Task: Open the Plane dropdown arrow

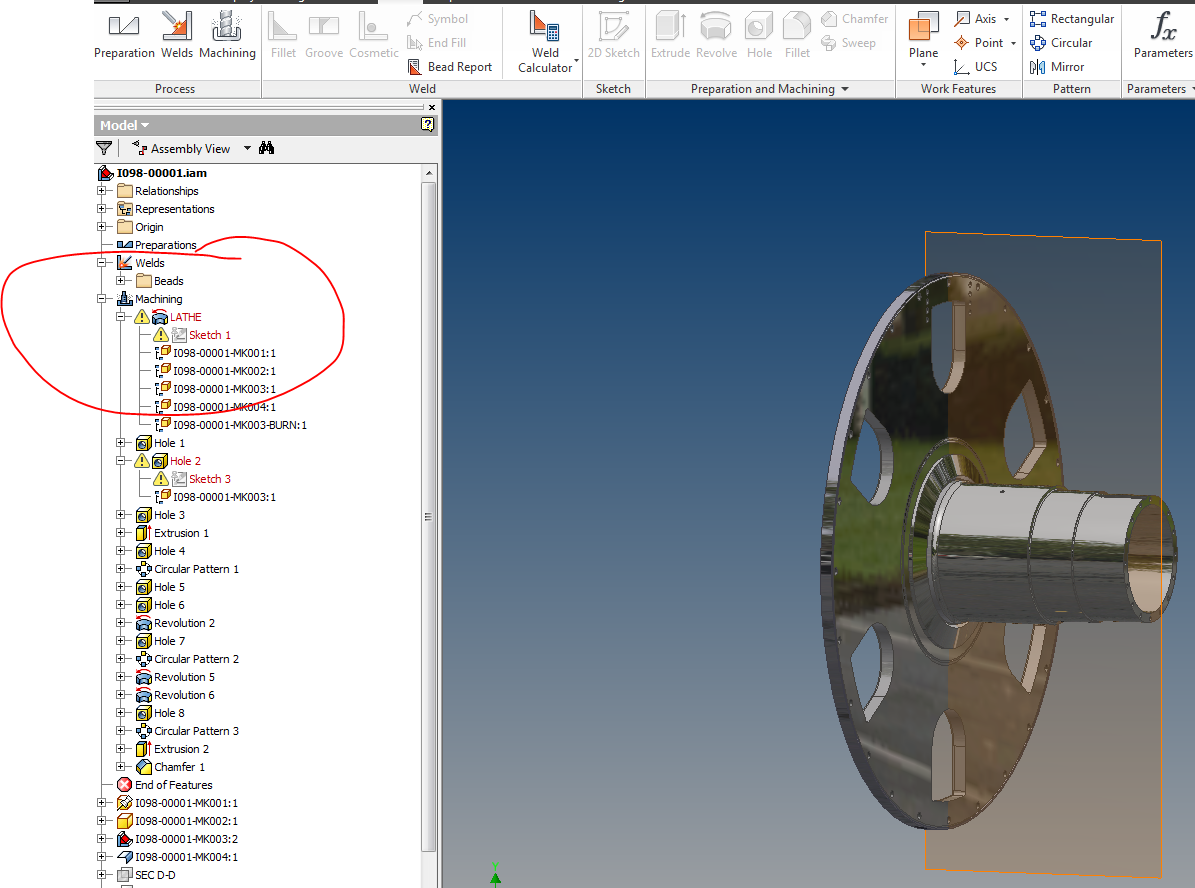Action: point(922,62)
